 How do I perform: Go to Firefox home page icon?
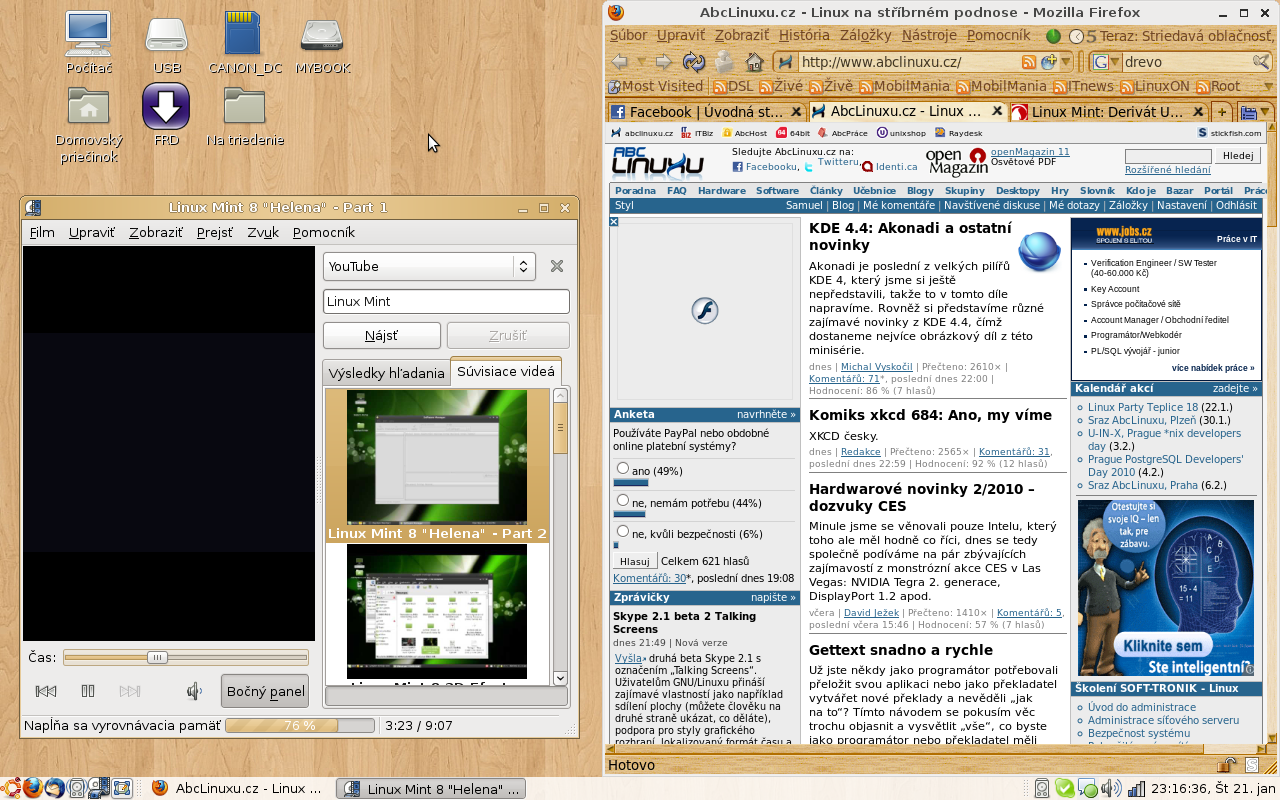(755, 61)
